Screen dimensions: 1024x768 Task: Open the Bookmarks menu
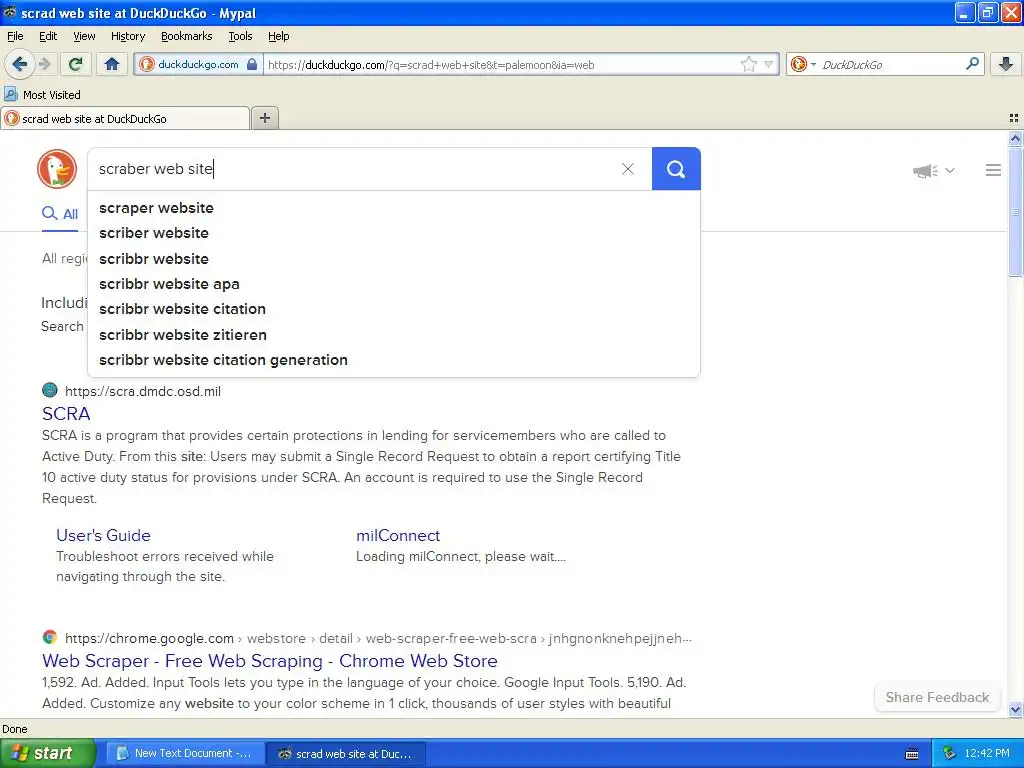click(186, 36)
